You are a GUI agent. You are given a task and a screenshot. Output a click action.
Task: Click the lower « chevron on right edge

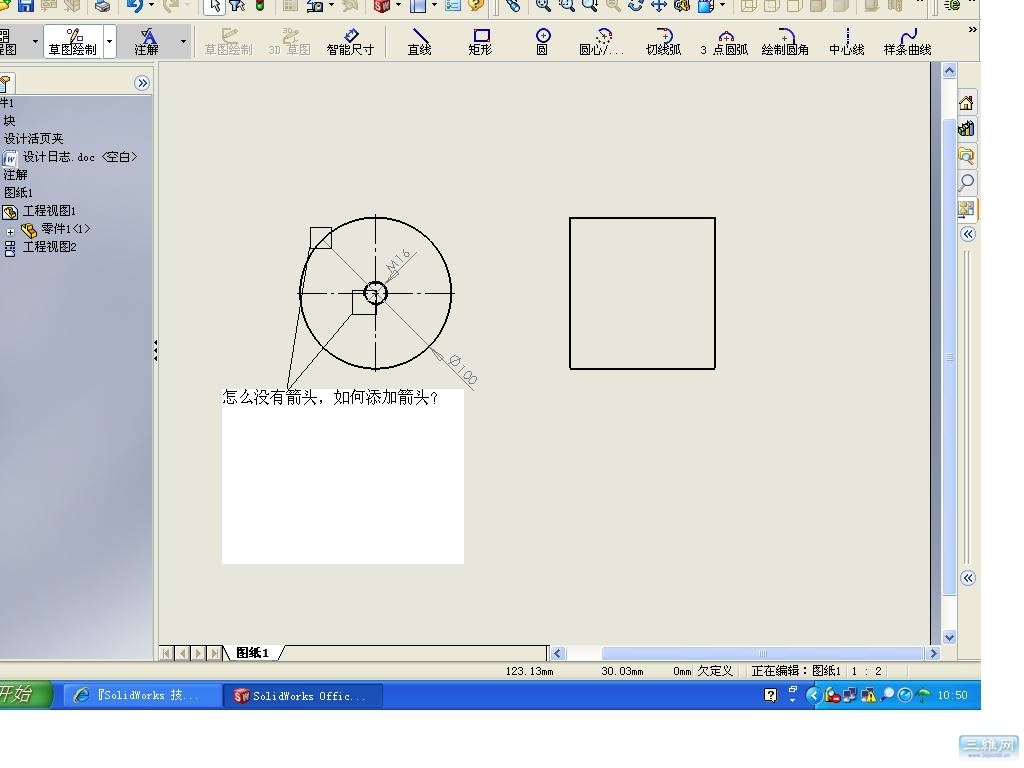(x=968, y=578)
